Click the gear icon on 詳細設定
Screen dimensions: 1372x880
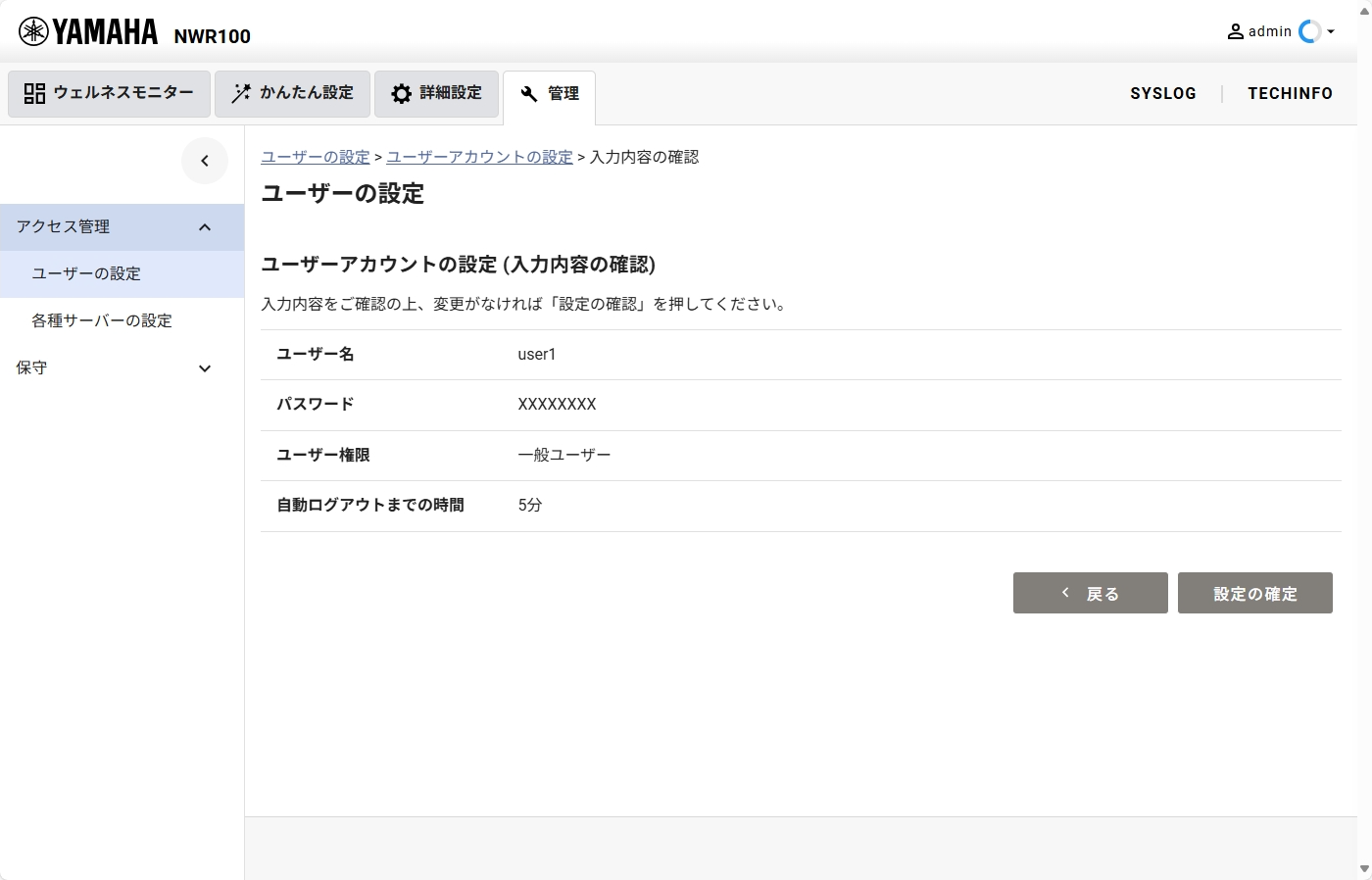[401, 93]
